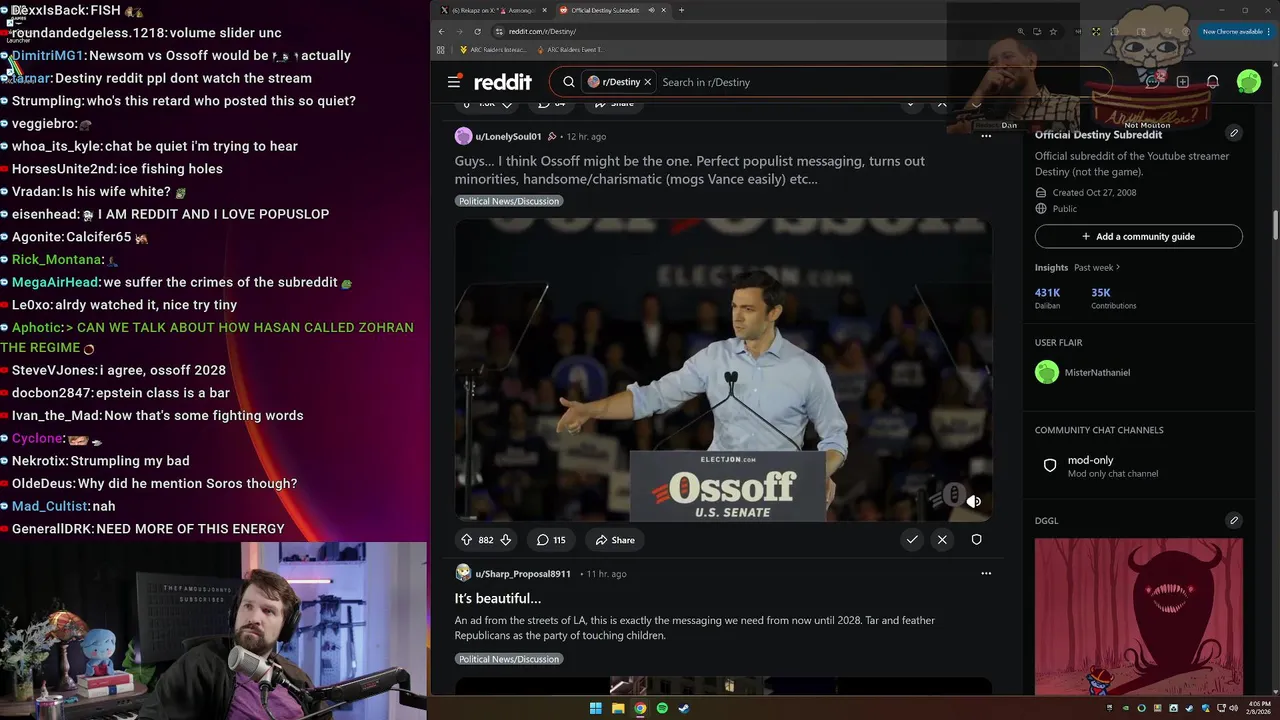This screenshot has width=1280, height=720.
Task: Share button on the post above
Action: click(x=615, y=103)
